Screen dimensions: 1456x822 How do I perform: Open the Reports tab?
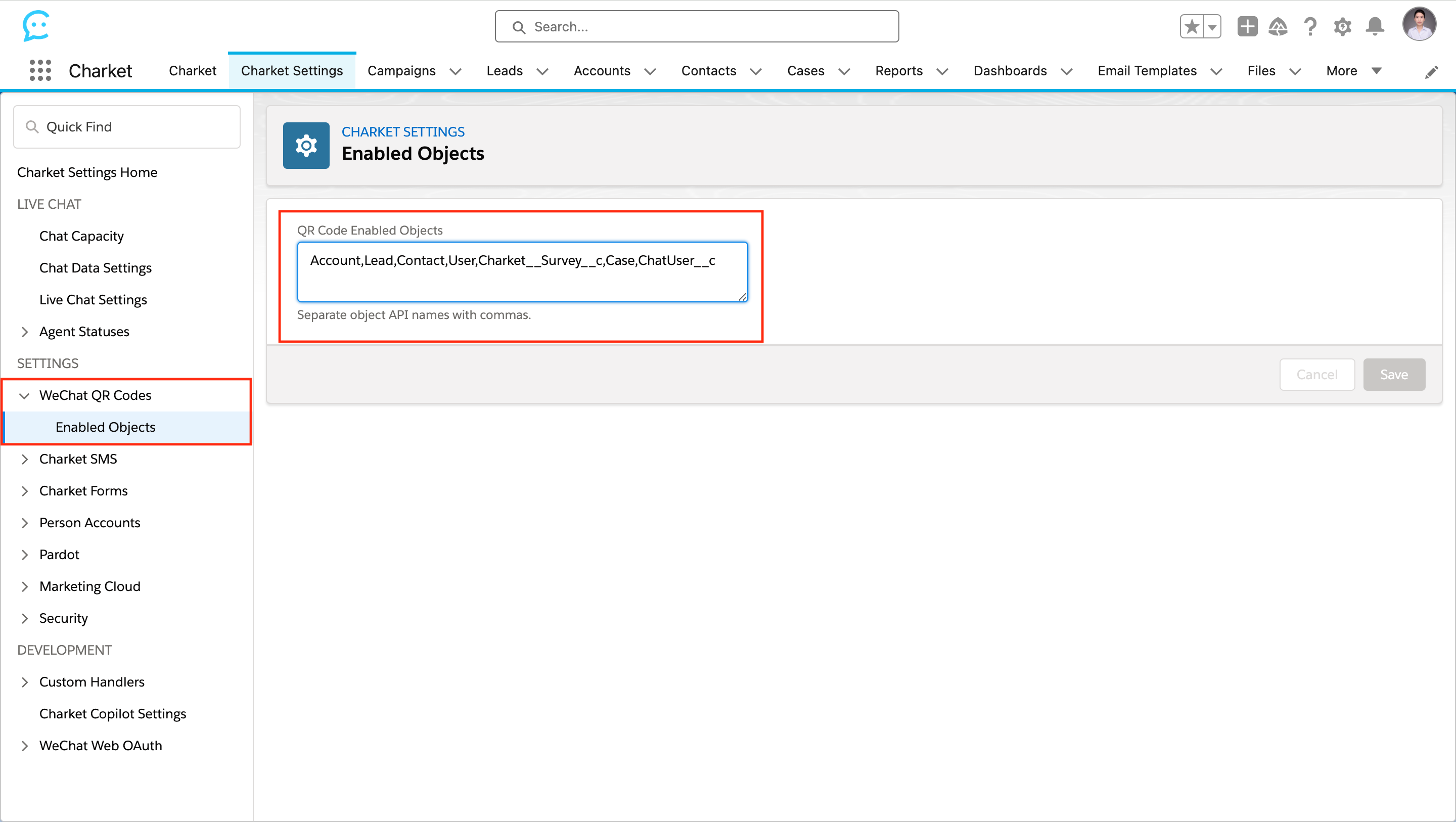point(899,71)
